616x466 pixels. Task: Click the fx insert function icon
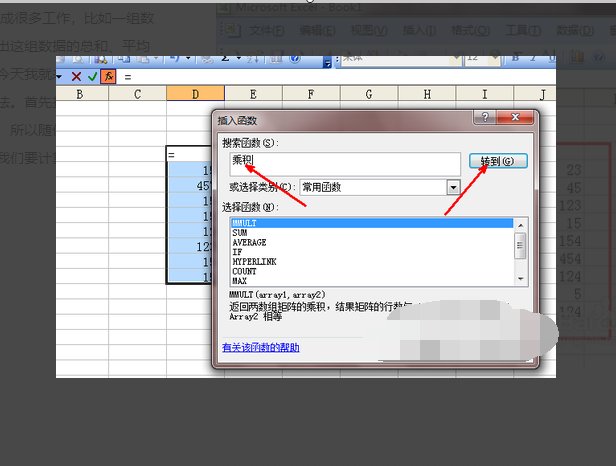pos(108,76)
